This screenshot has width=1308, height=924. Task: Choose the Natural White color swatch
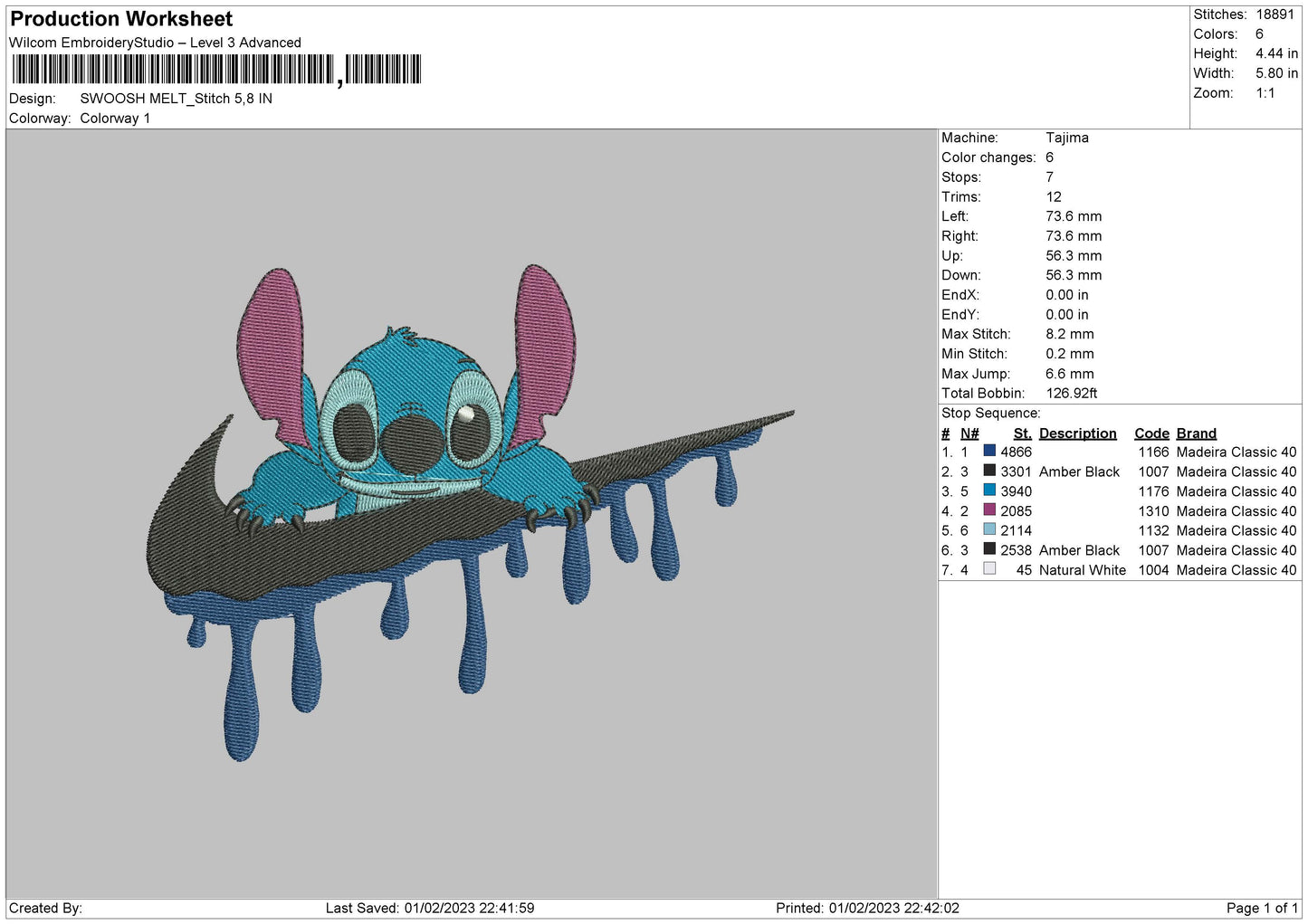click(989, 569)
